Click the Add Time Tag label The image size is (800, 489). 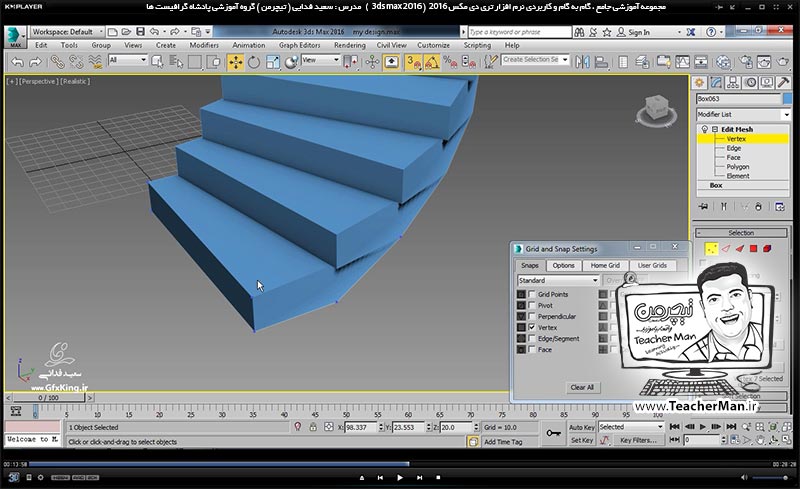[503, 442]
